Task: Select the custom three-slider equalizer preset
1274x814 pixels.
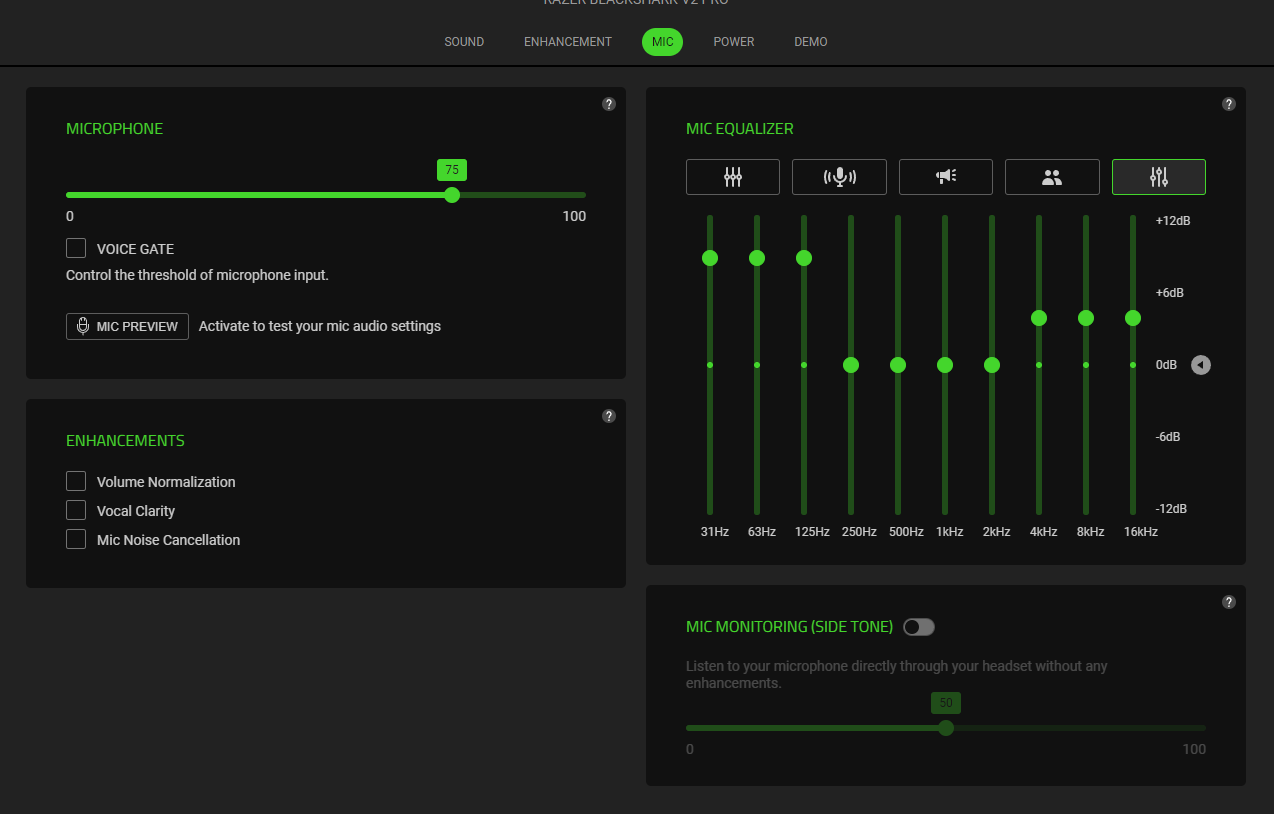Action: point(1159,177)
